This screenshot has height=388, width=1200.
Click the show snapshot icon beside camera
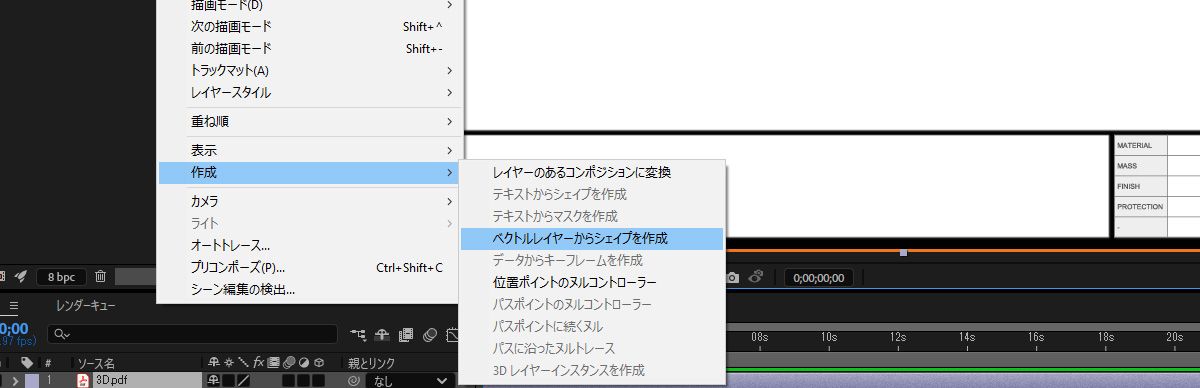pyautogui.click(x=757, y=277)
